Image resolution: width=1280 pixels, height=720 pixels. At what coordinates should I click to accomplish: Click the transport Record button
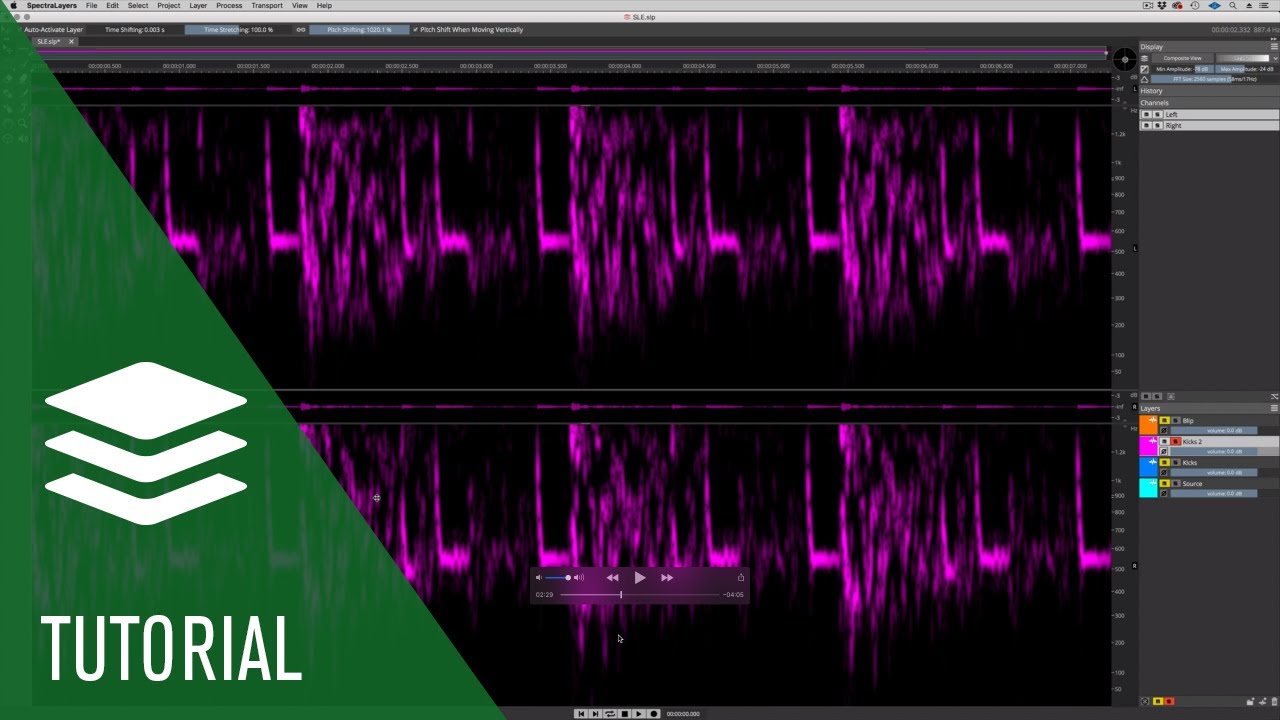click(x=654, y=713)
